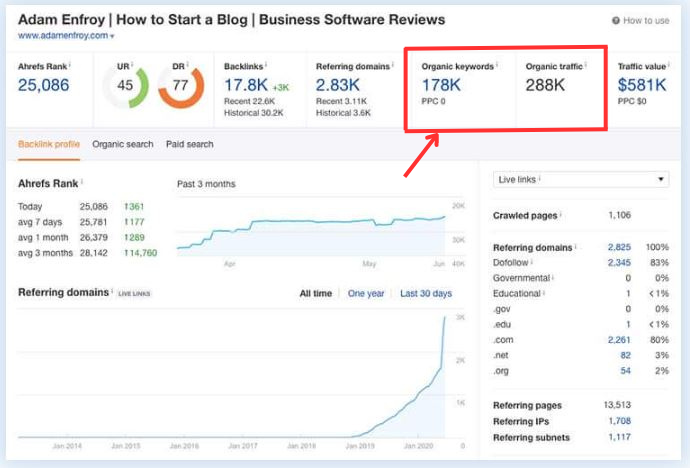Click the How to use help icon

point(616,20)
